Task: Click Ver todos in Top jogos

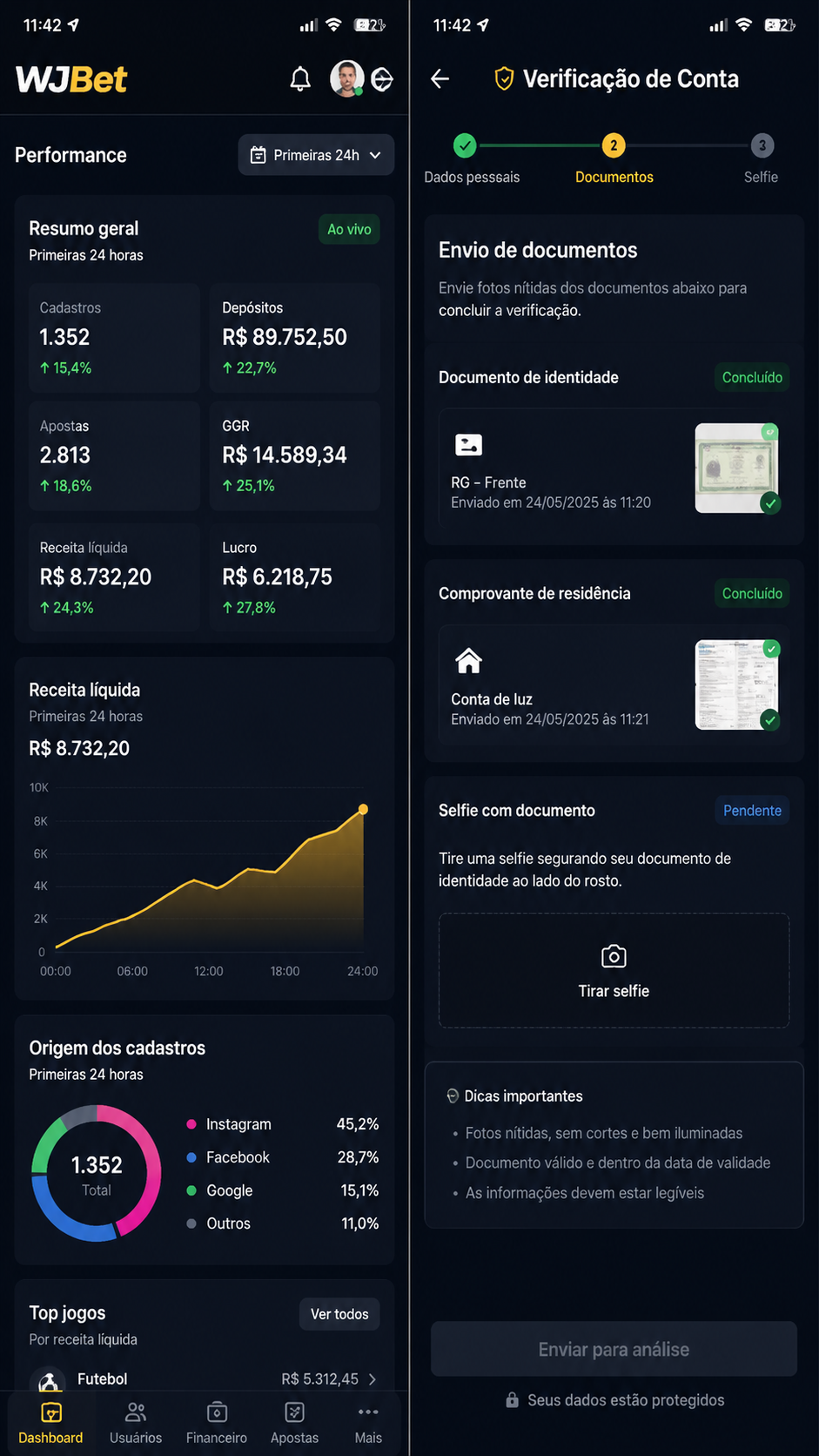Action: pos(339,1314)
